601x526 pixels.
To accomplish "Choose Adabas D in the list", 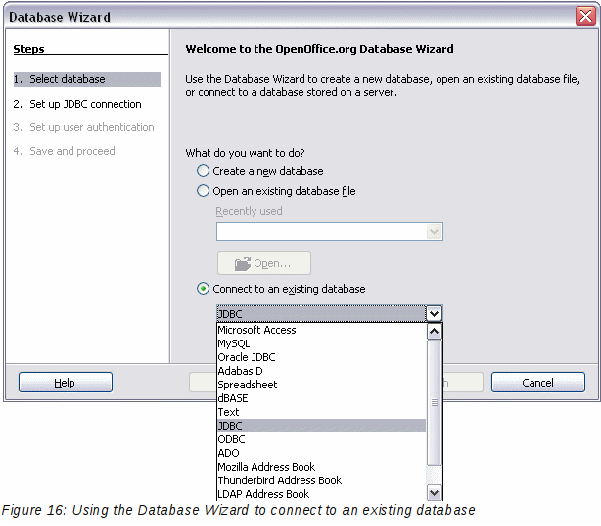I will pyautogui.click(x=321, y=371).
